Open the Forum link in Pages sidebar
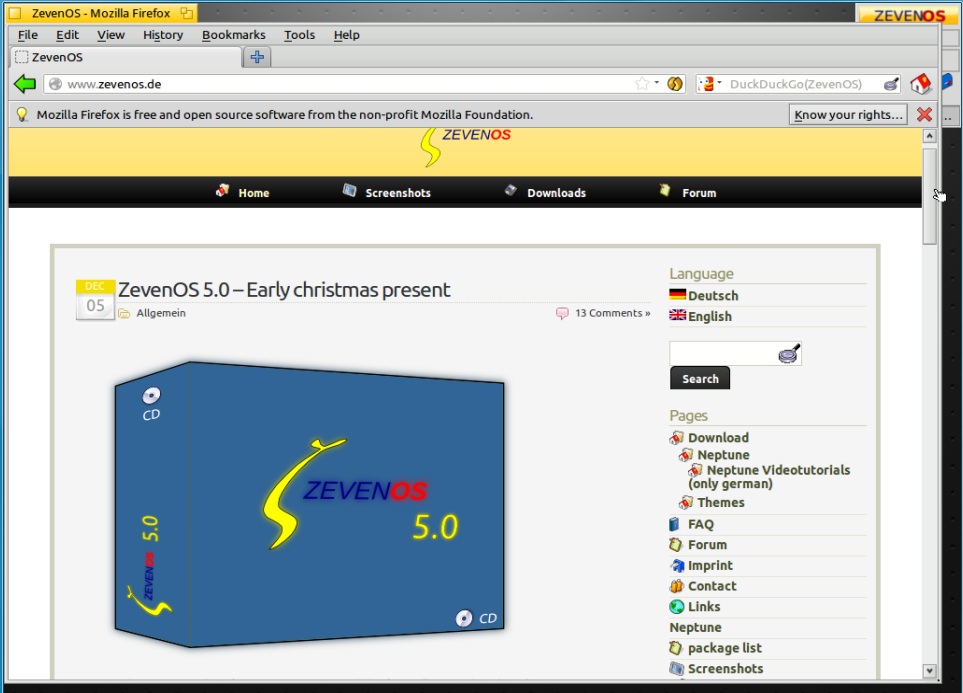The width and height of the screenshot is (963, 693). [x=707, y=545]
